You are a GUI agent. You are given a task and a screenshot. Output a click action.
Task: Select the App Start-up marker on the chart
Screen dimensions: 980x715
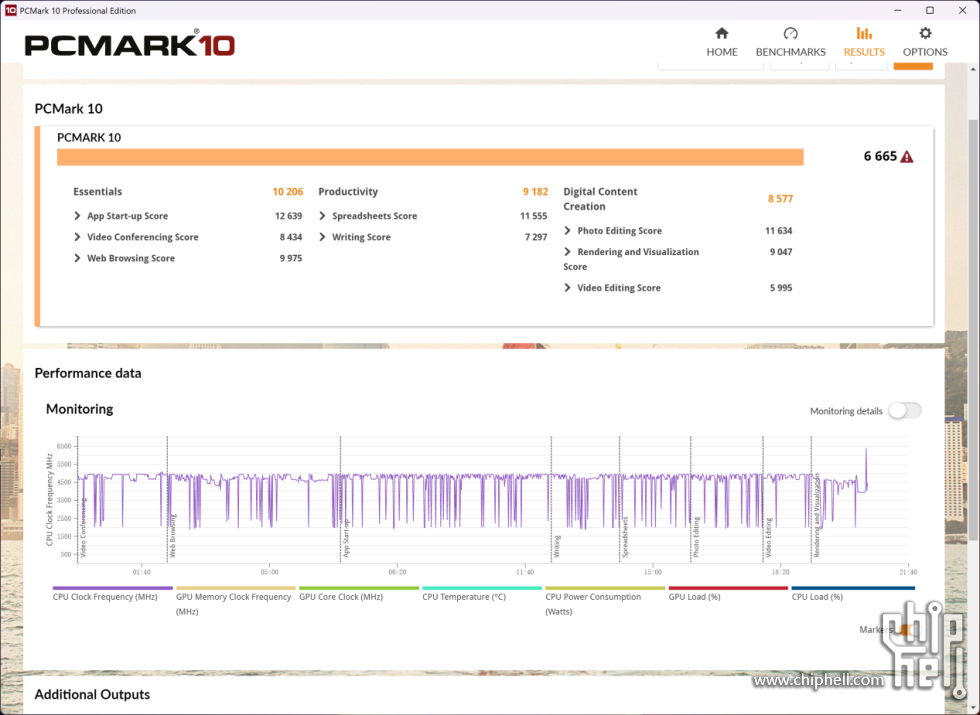tap(346, 538)
